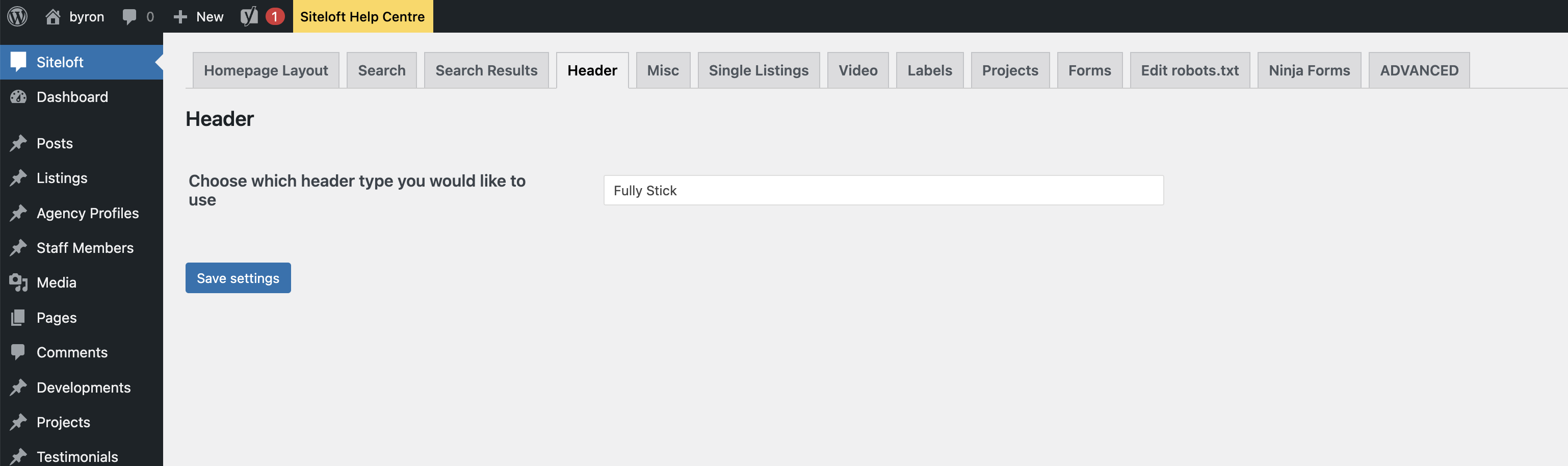Open the Siteloft Help Centre link
Viewport: 1568px width, 466px height.
(x=363, y=16)
